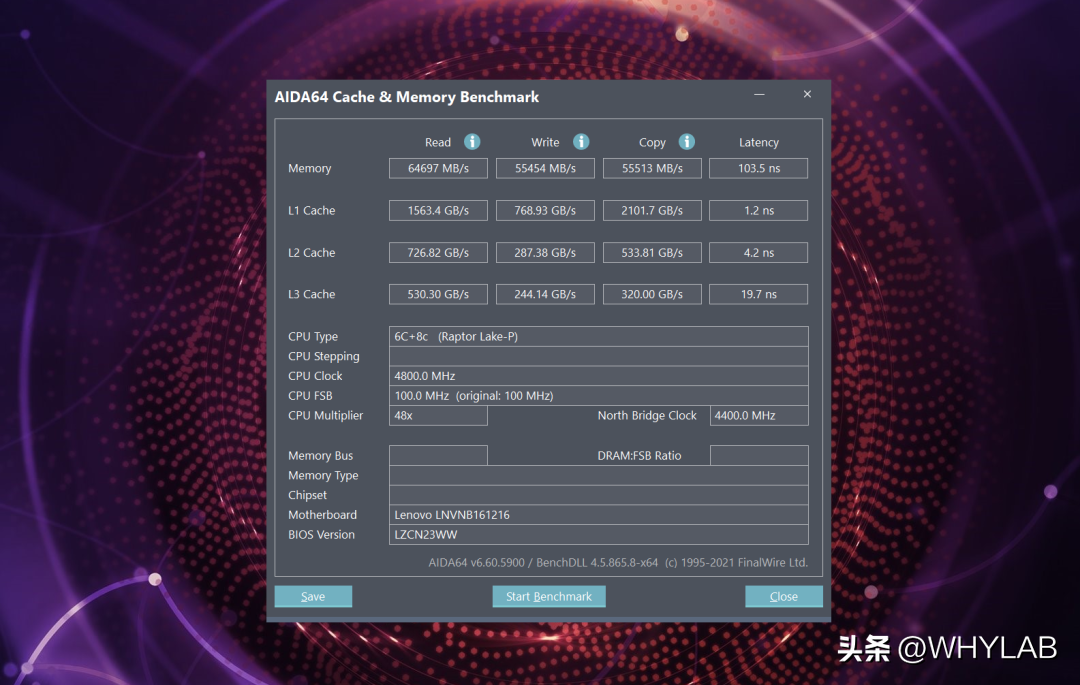Select the L3 Cache Latency value 19.7 ns
1080x685 pixels.
[x=758, y=295]
